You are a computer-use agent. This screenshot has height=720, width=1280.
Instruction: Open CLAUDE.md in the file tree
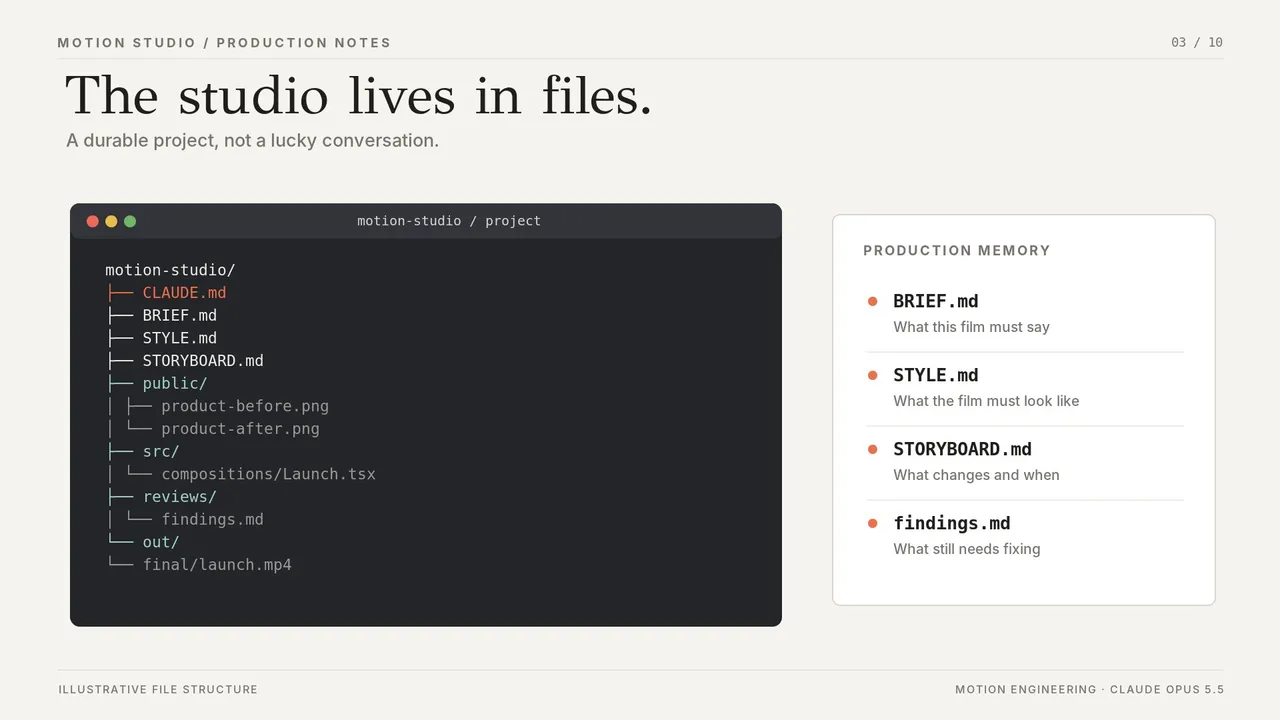click(184, 293)
